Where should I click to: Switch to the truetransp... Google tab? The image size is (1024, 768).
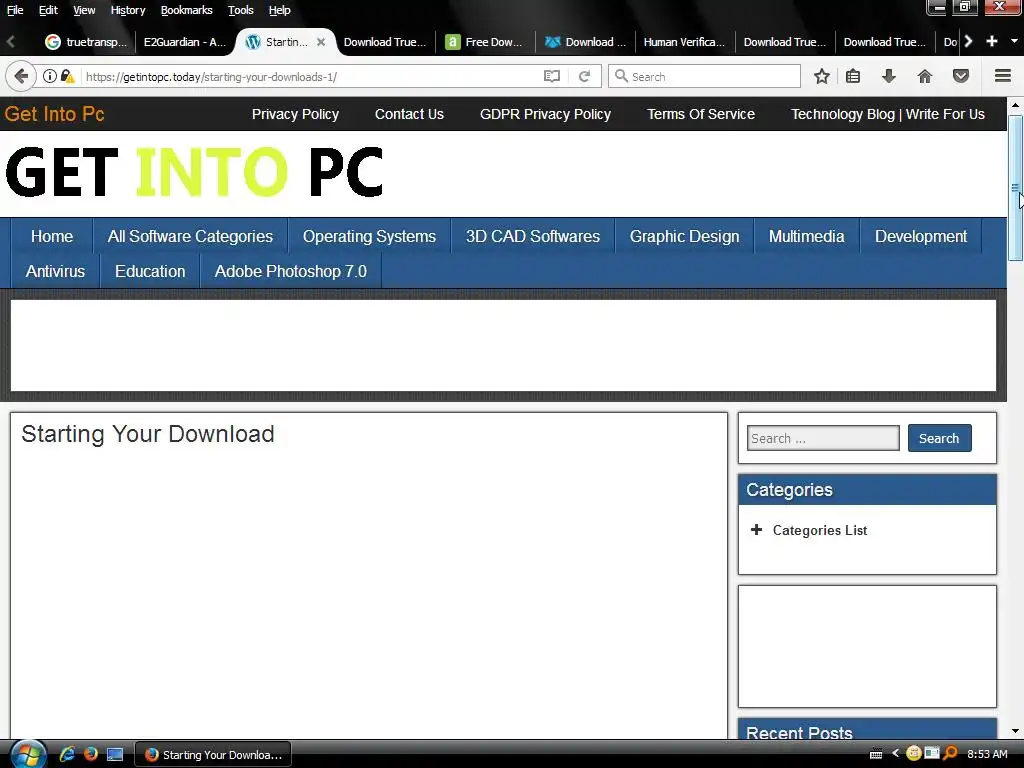(x=86, y=42)
